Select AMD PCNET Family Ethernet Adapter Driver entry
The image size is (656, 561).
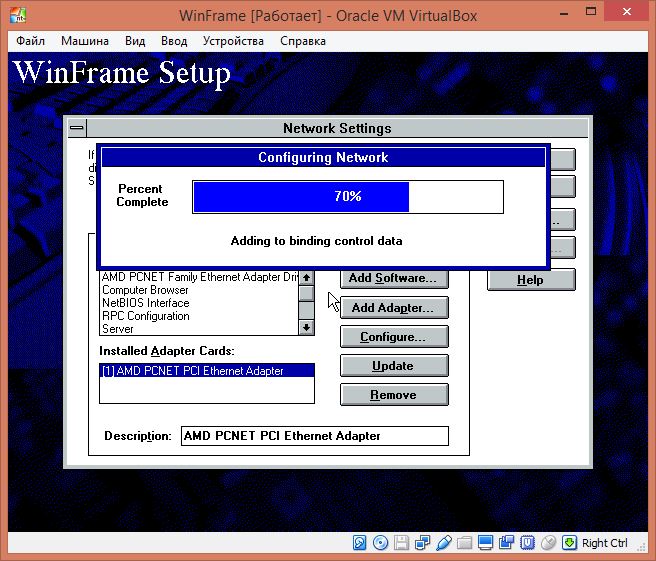coord(200,277)
